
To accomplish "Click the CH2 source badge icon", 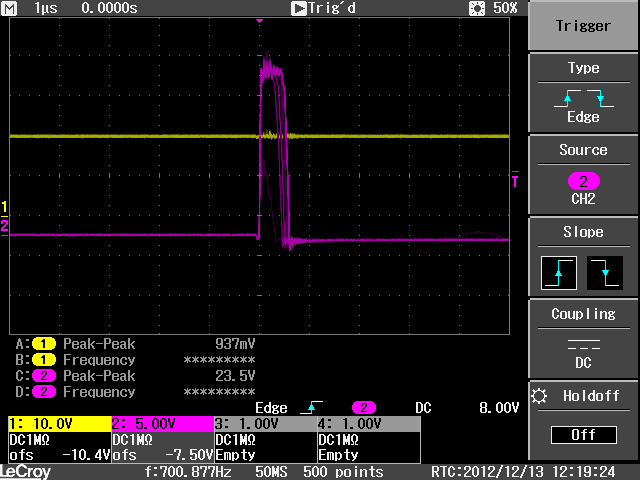I will coord(584,181).
